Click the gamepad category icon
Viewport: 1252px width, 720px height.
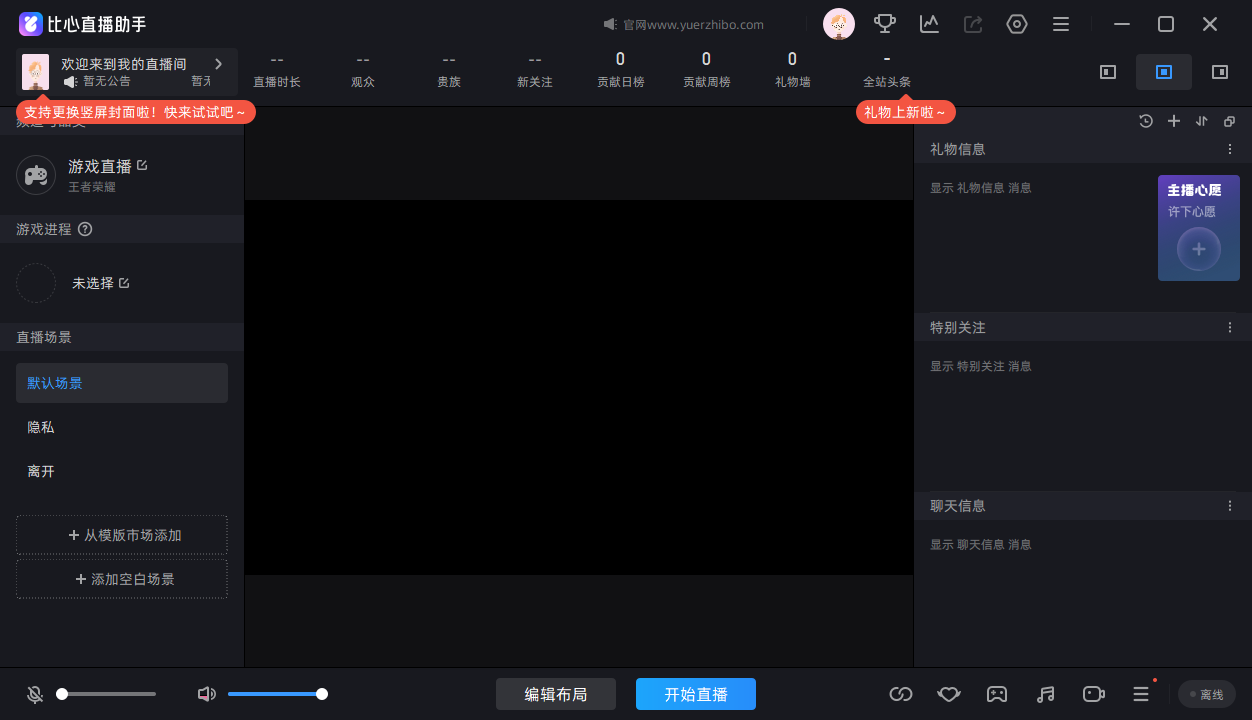36,175
